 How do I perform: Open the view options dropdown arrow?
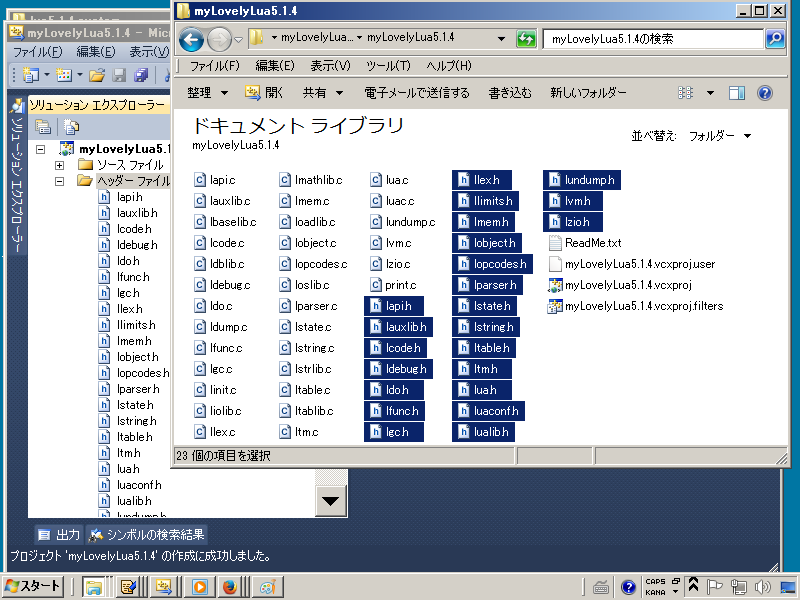pyautogui.click(x=710, y=93)
